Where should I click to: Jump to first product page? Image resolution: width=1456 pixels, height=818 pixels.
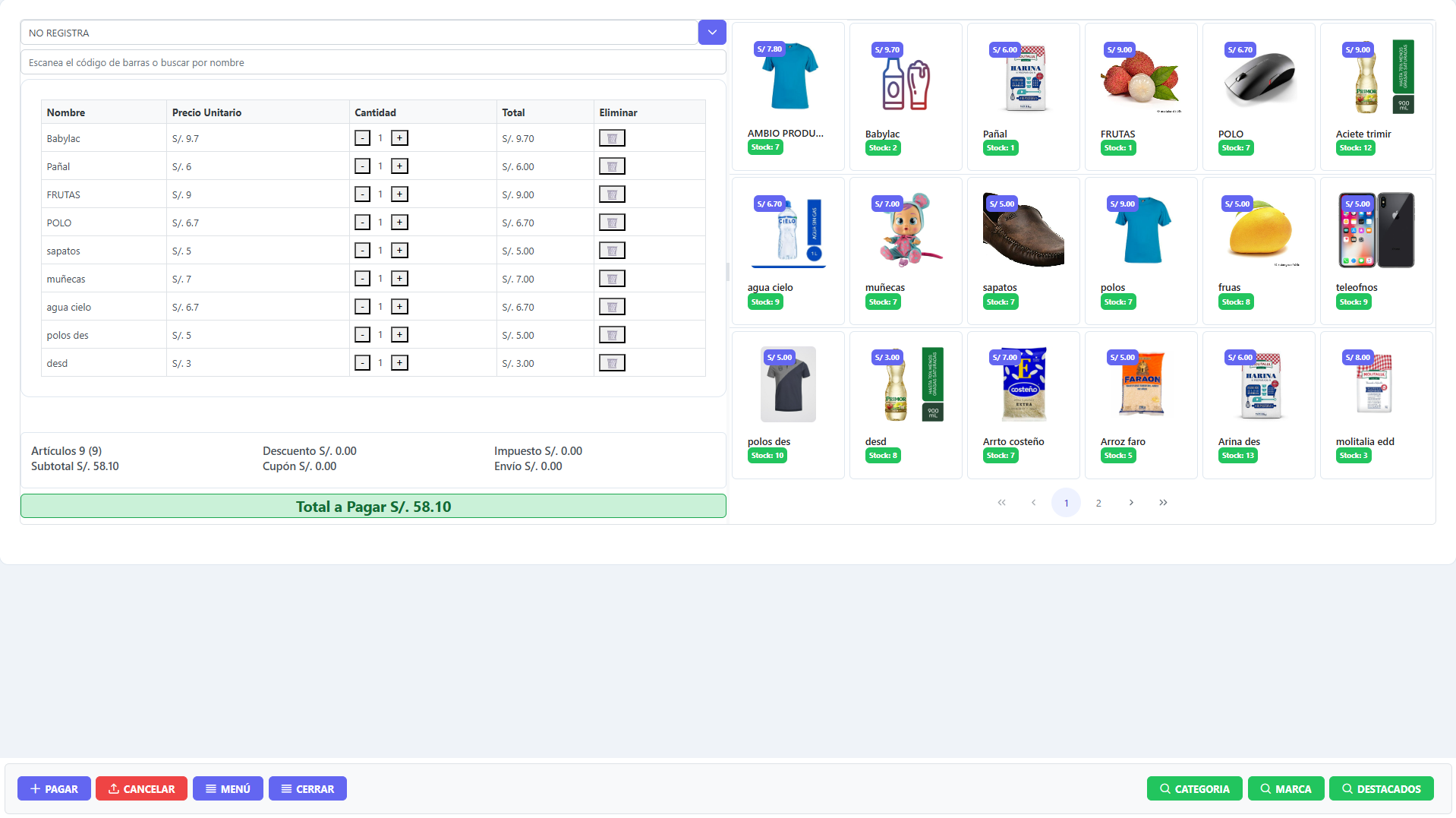[x=1001, y=503]
